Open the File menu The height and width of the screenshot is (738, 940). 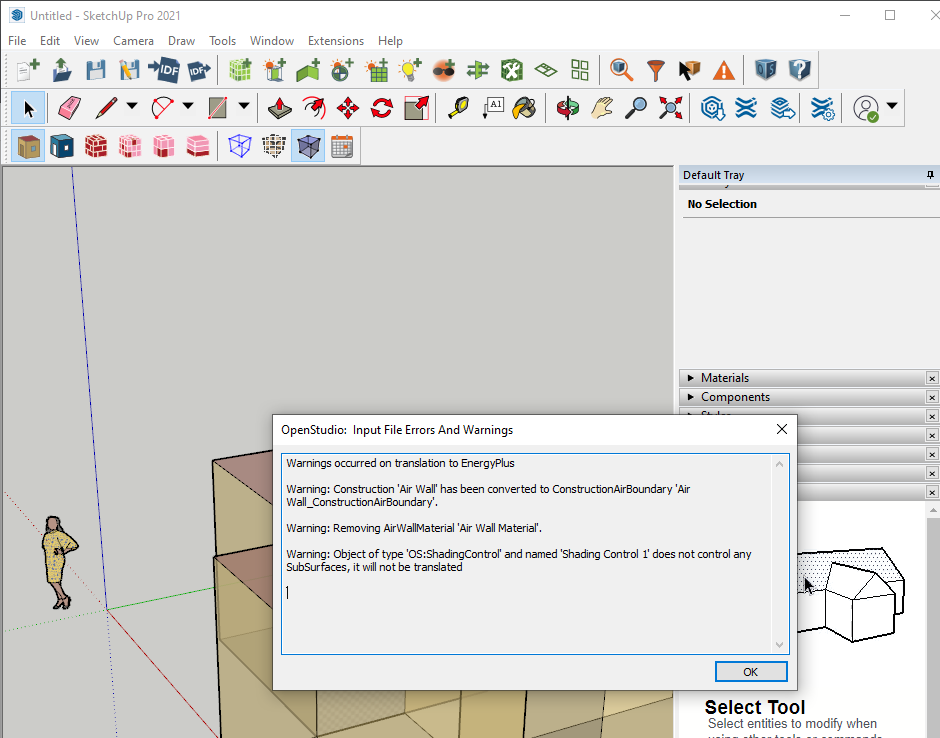tap(17, 41)
